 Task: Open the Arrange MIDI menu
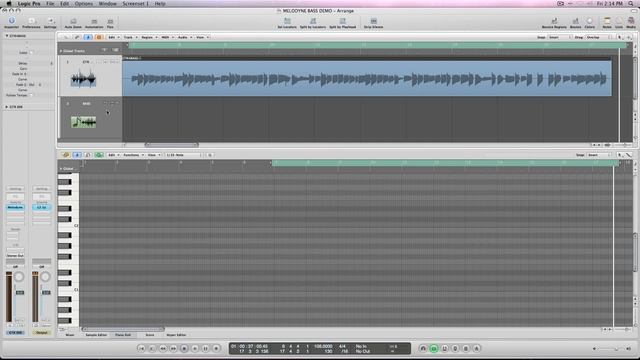(x=167, y=37)
